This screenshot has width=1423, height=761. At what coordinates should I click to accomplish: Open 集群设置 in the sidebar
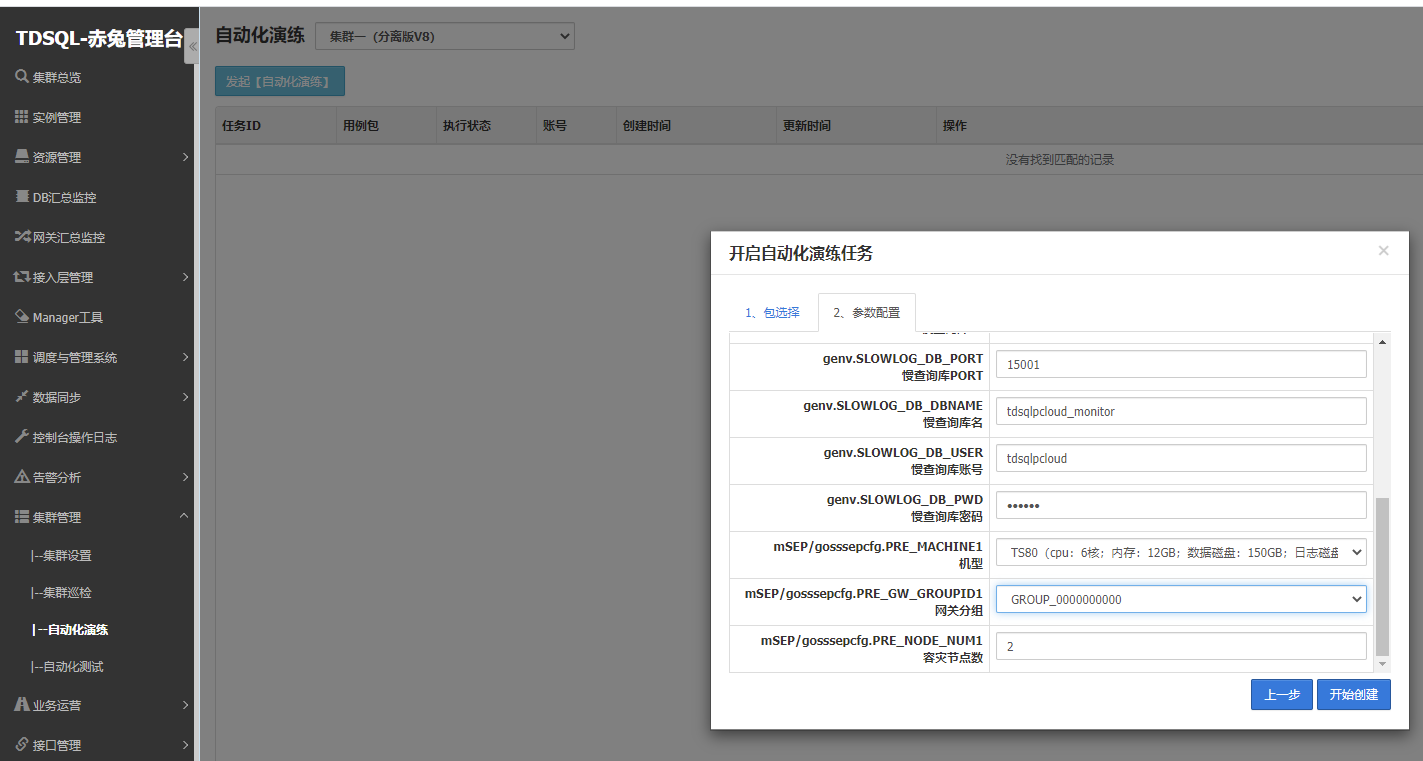point(62,556)
